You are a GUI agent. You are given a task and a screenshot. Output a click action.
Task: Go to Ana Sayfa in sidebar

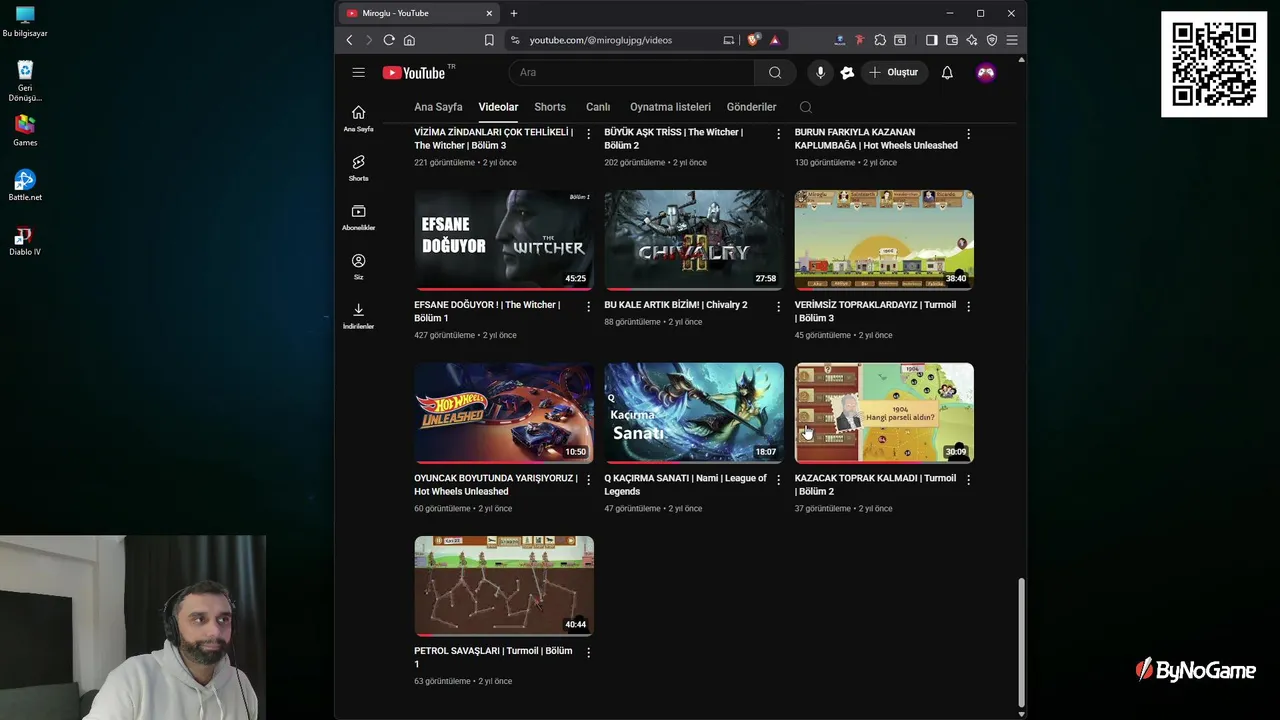tap(358, 118)
